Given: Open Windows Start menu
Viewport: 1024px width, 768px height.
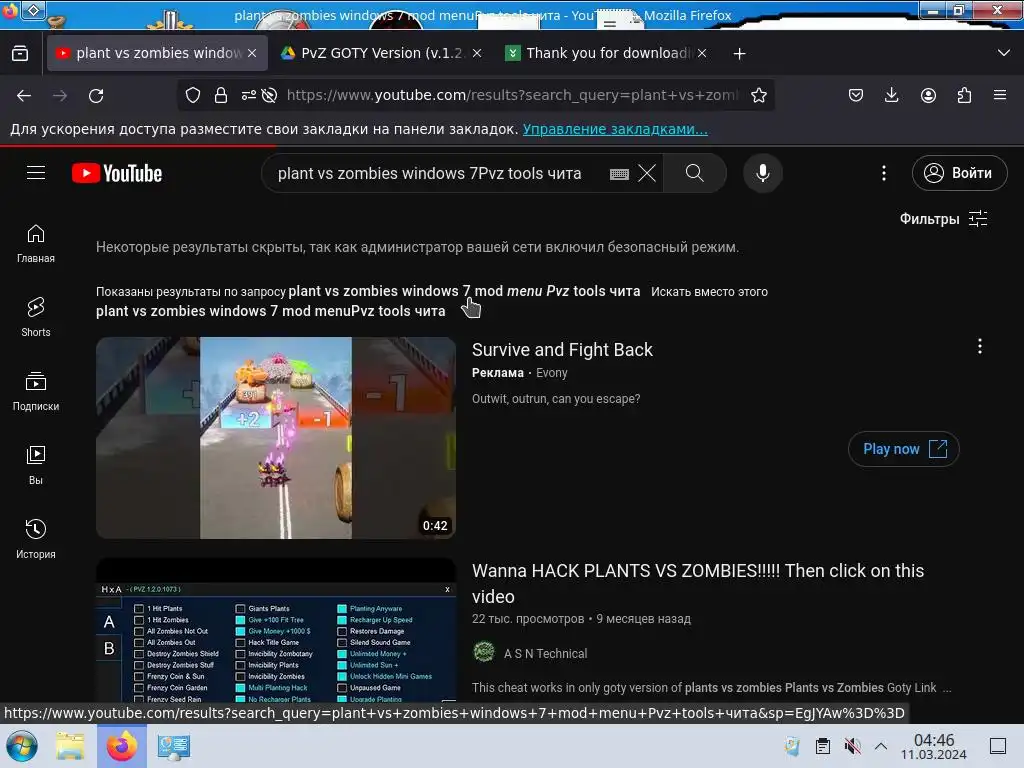Looking at the screenshot, I should point(22,746).
